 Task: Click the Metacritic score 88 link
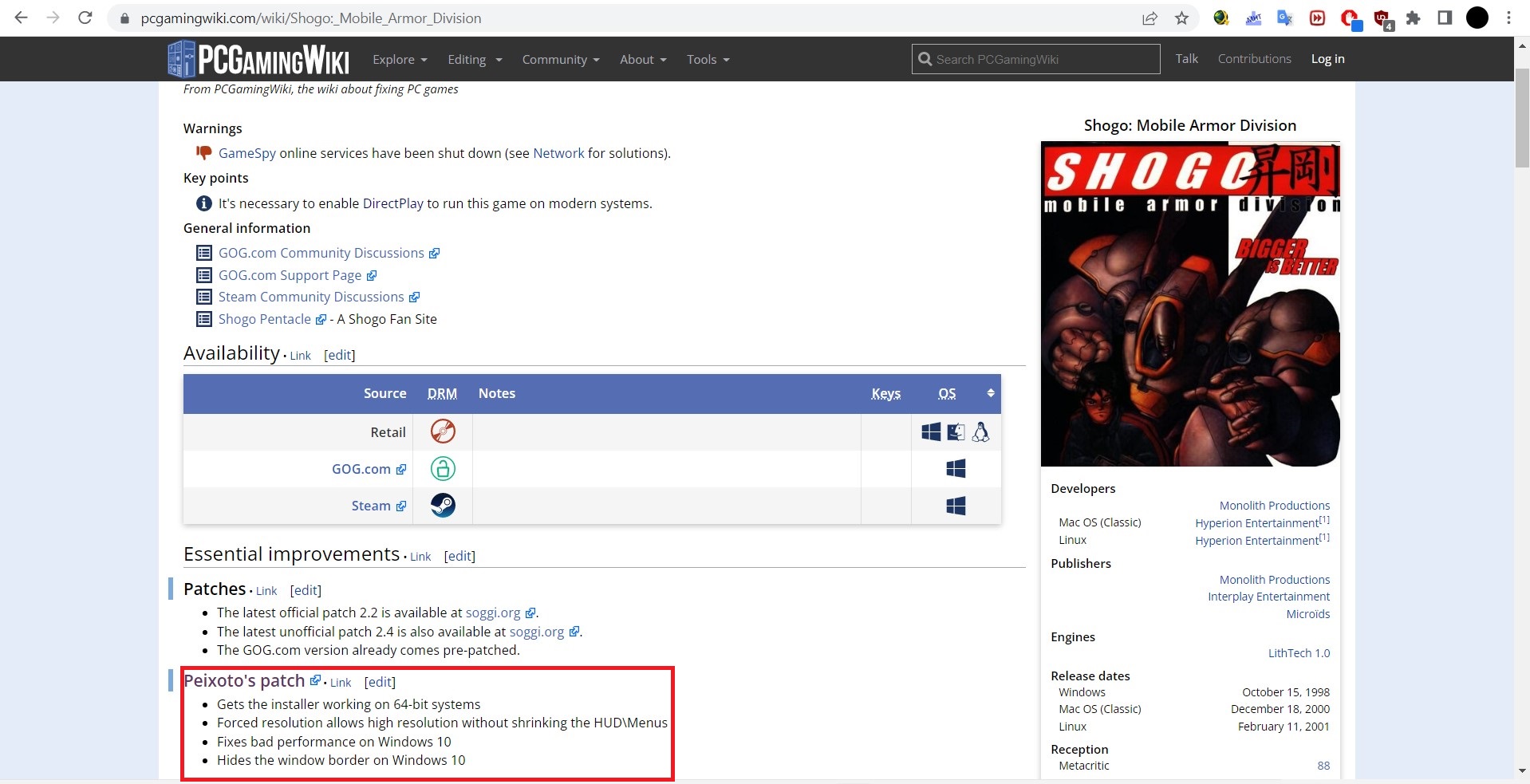[1323, 766]
